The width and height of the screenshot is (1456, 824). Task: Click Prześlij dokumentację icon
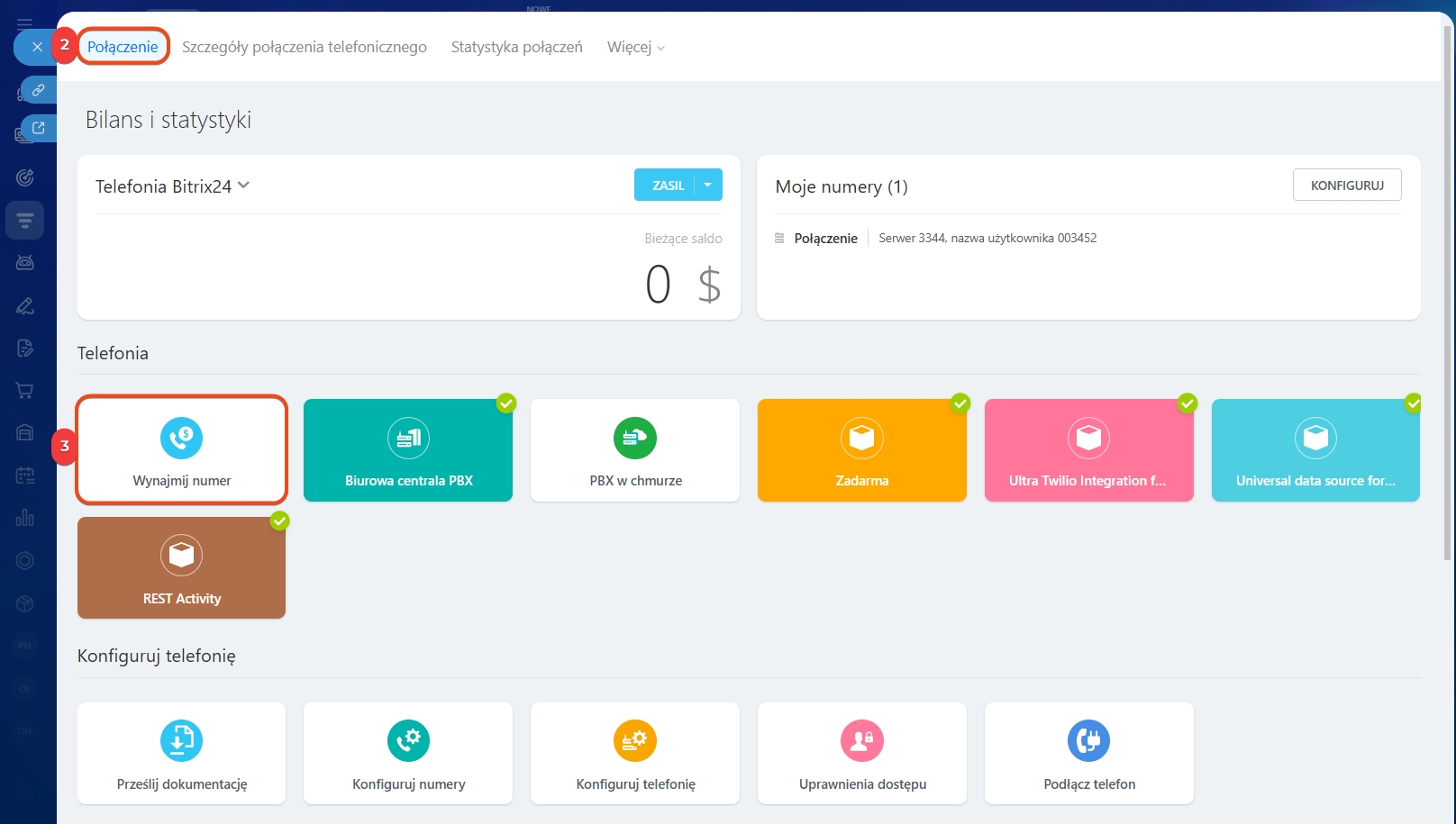tap(182, 741)
